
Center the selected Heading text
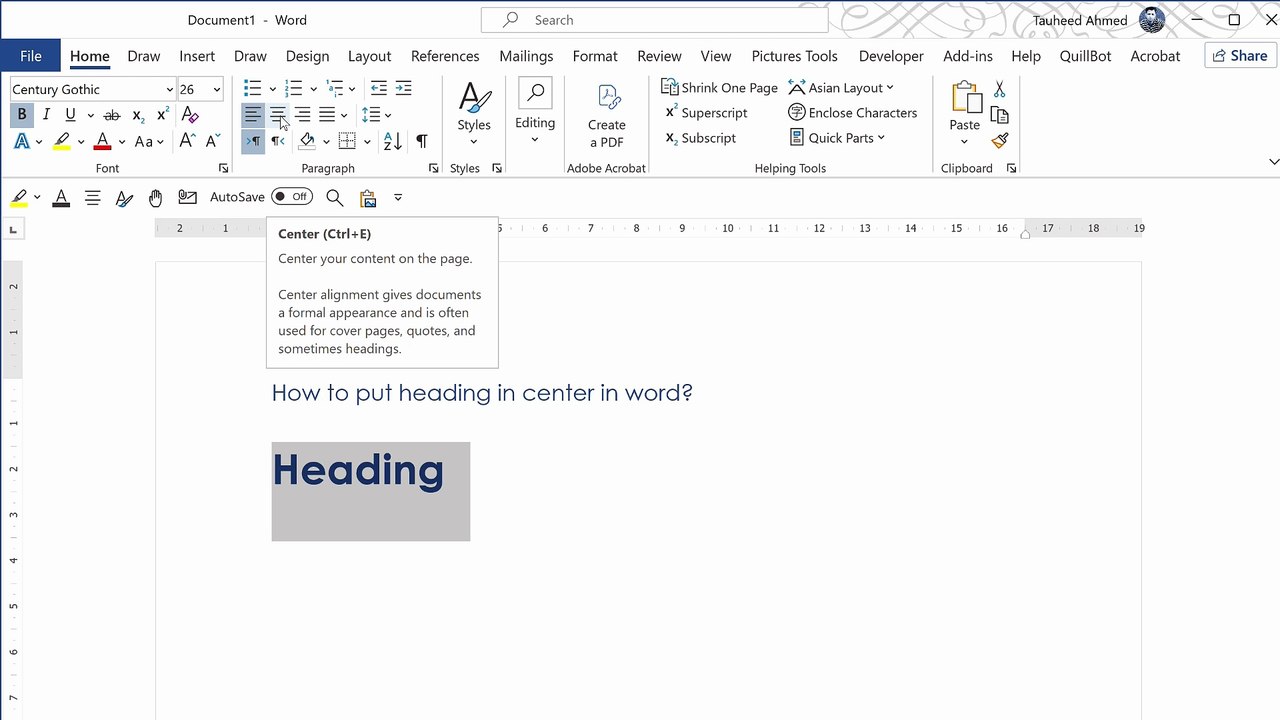pos(278,115)
